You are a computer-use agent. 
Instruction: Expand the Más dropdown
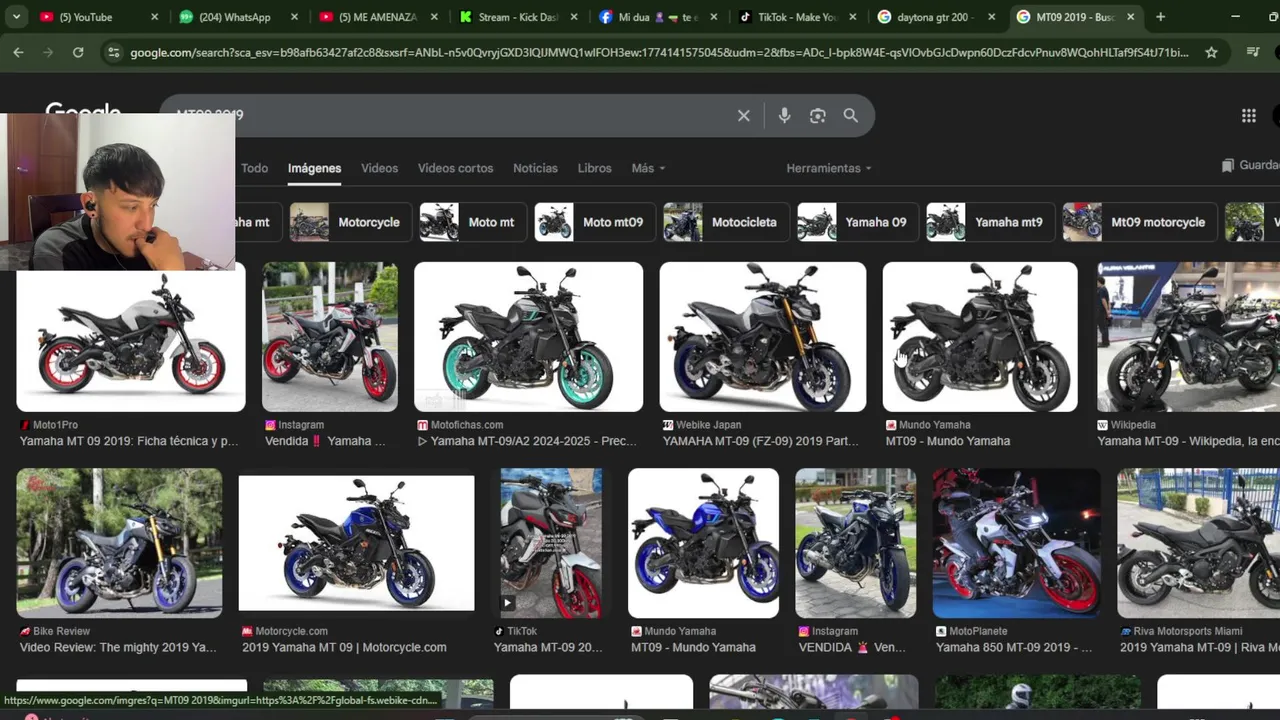(x=648, y=168)
